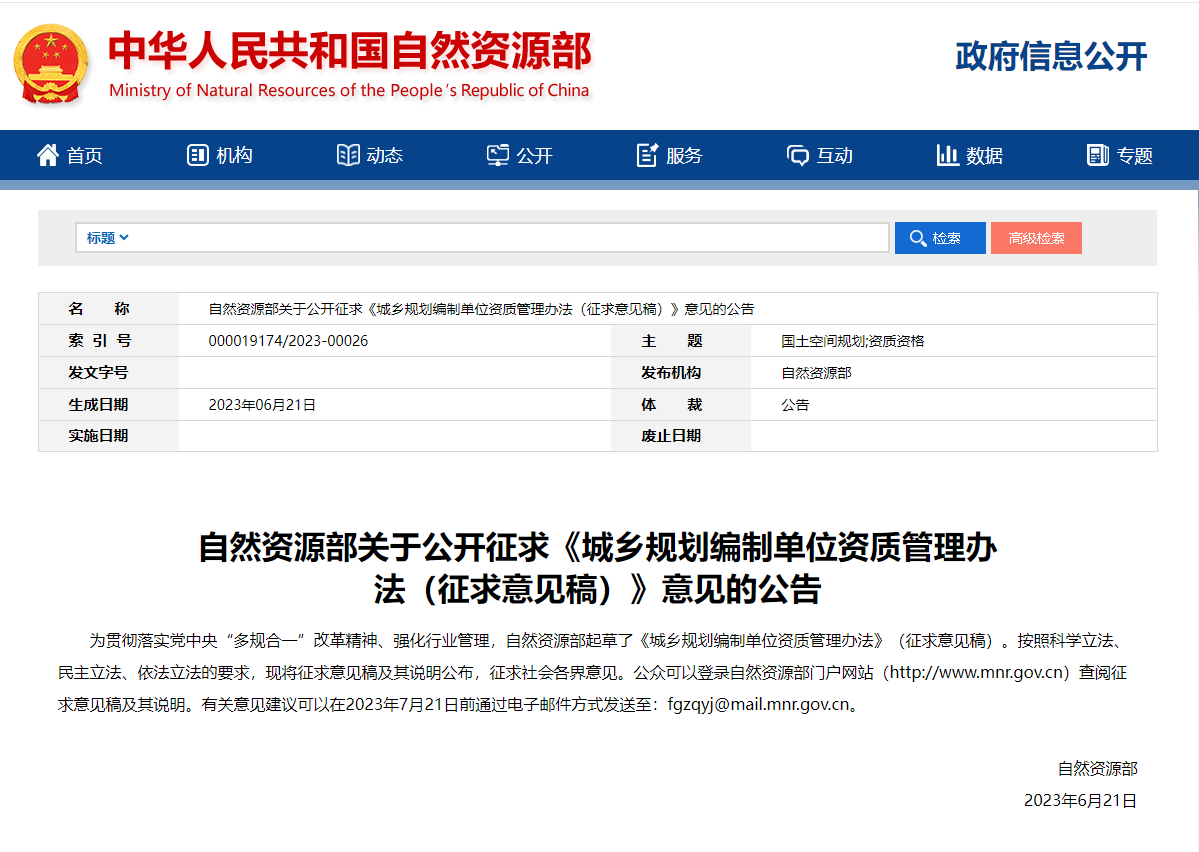Open the 专题 navigation item
The image size is (1199, 852).
pyautogui.click(x=1119, y=155)
